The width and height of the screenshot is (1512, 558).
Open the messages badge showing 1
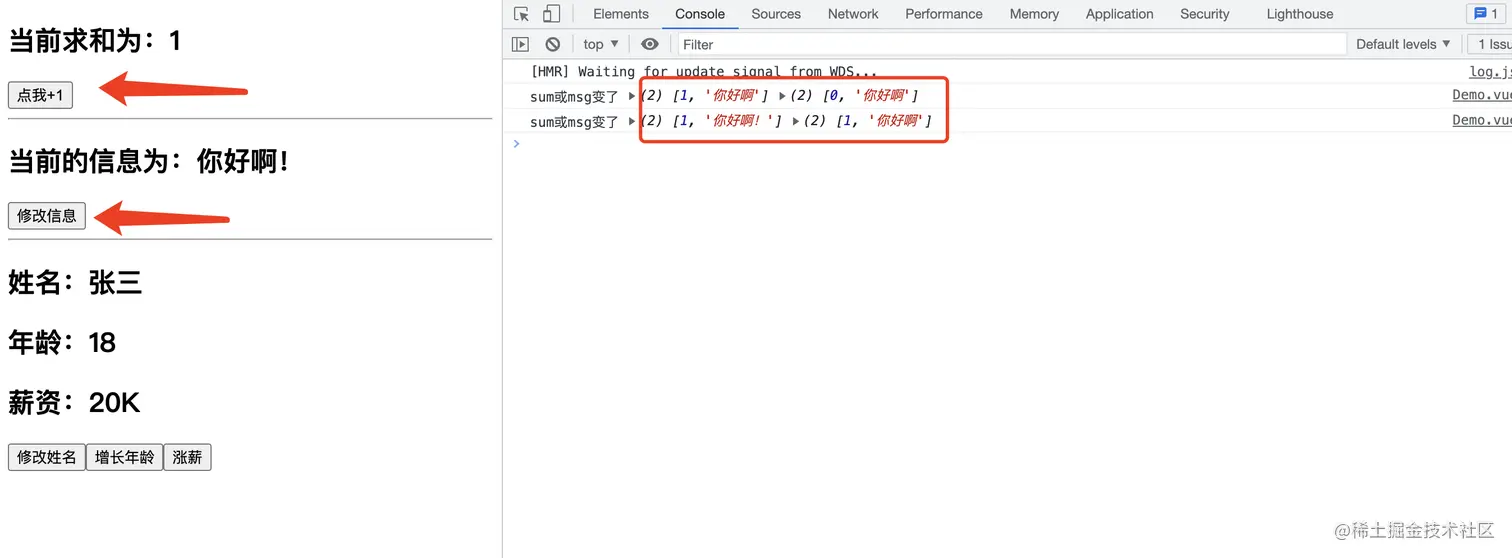pos(1485,14)
